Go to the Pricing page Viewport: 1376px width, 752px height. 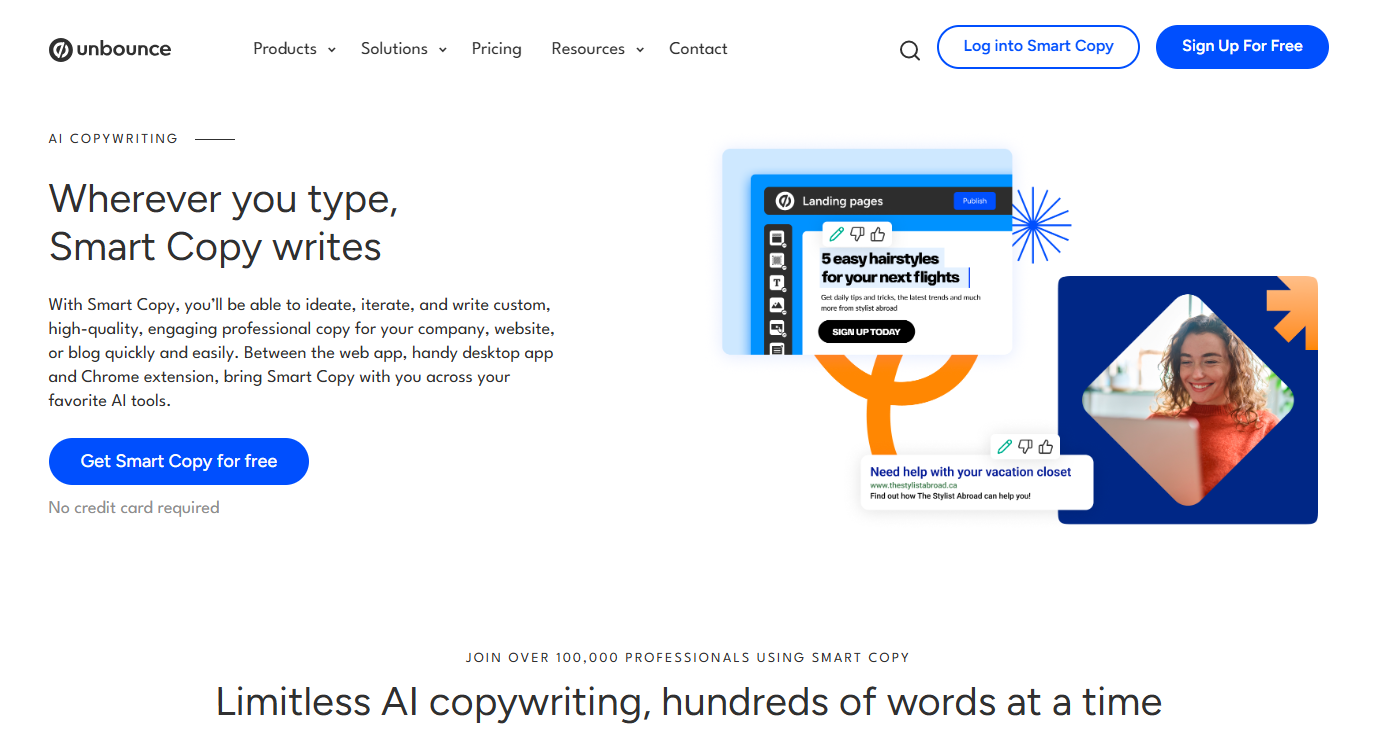pos(496,49)
